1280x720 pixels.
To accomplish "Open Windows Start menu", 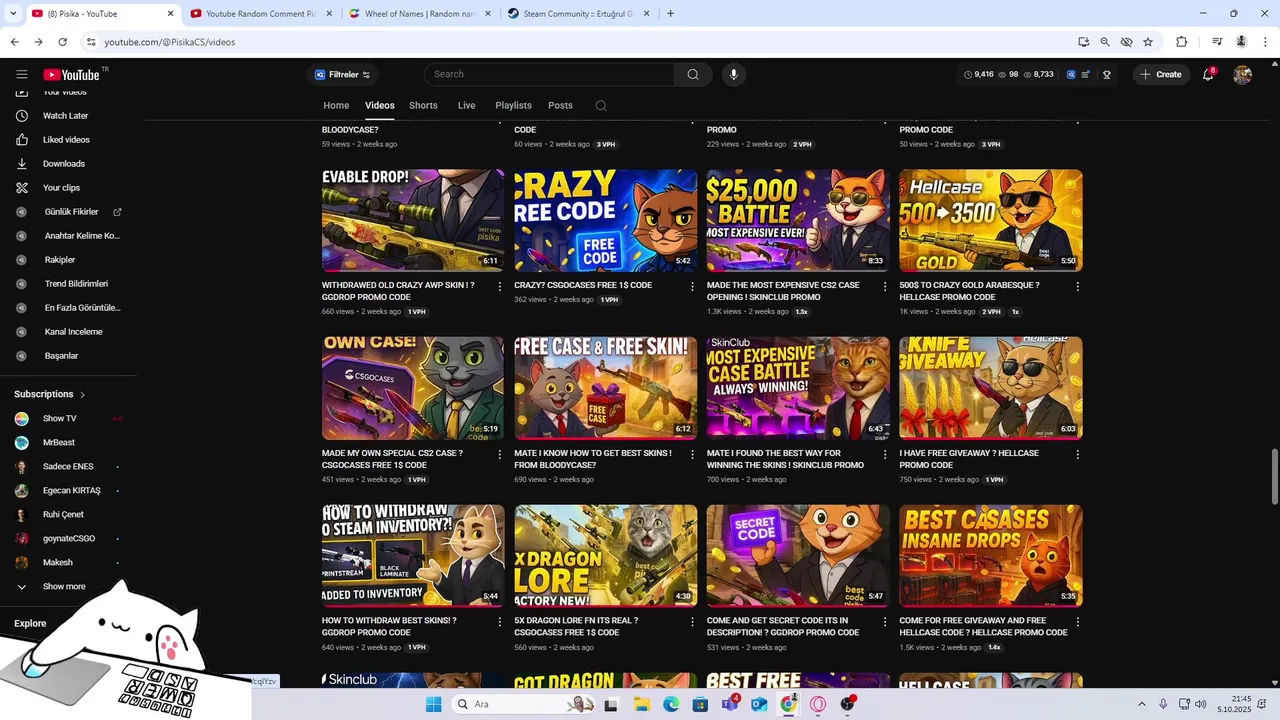I will click(x=433, y=704).
